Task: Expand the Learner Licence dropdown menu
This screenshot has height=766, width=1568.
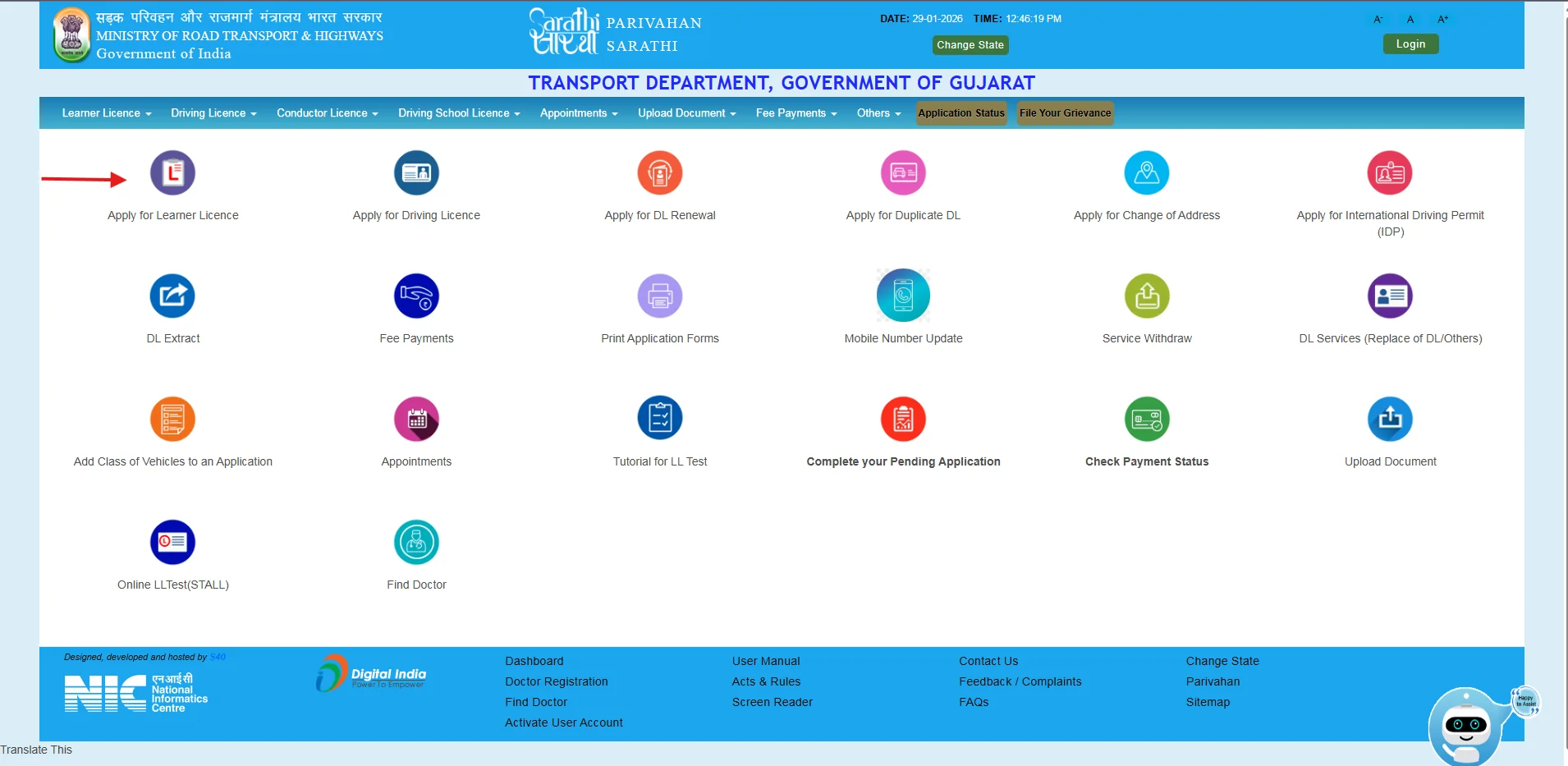Action: tap(107, 113)
